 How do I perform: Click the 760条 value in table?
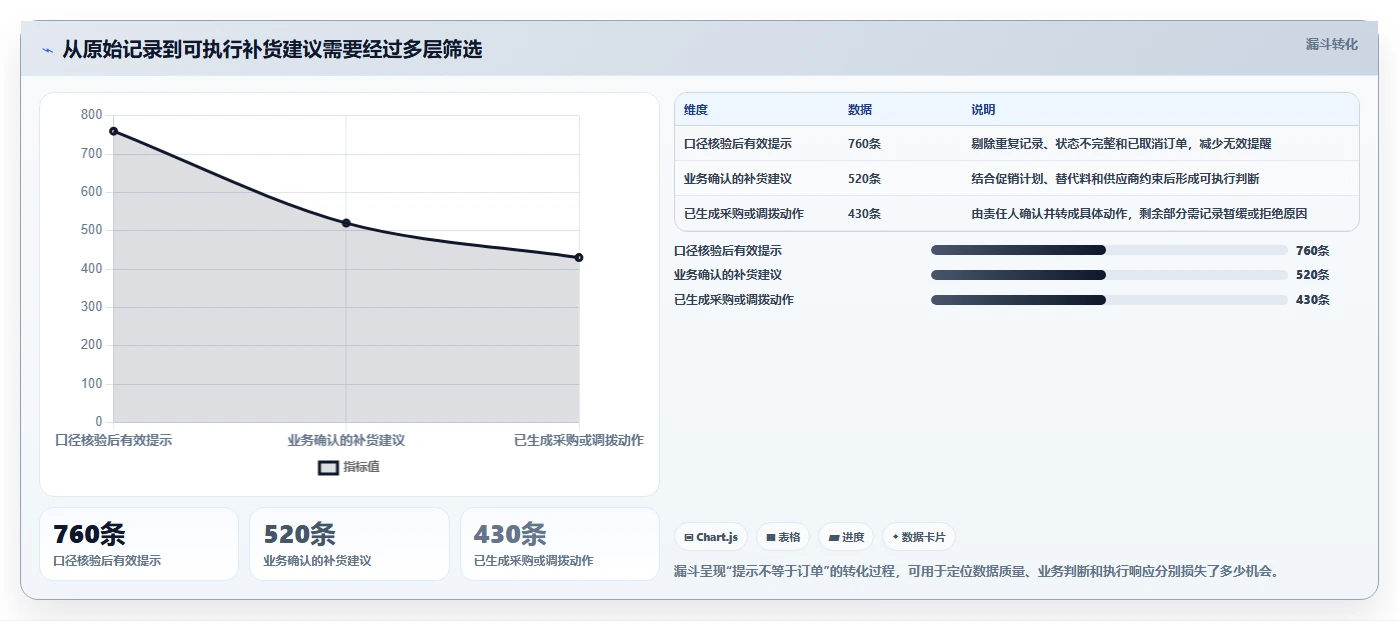click(864, 144)
